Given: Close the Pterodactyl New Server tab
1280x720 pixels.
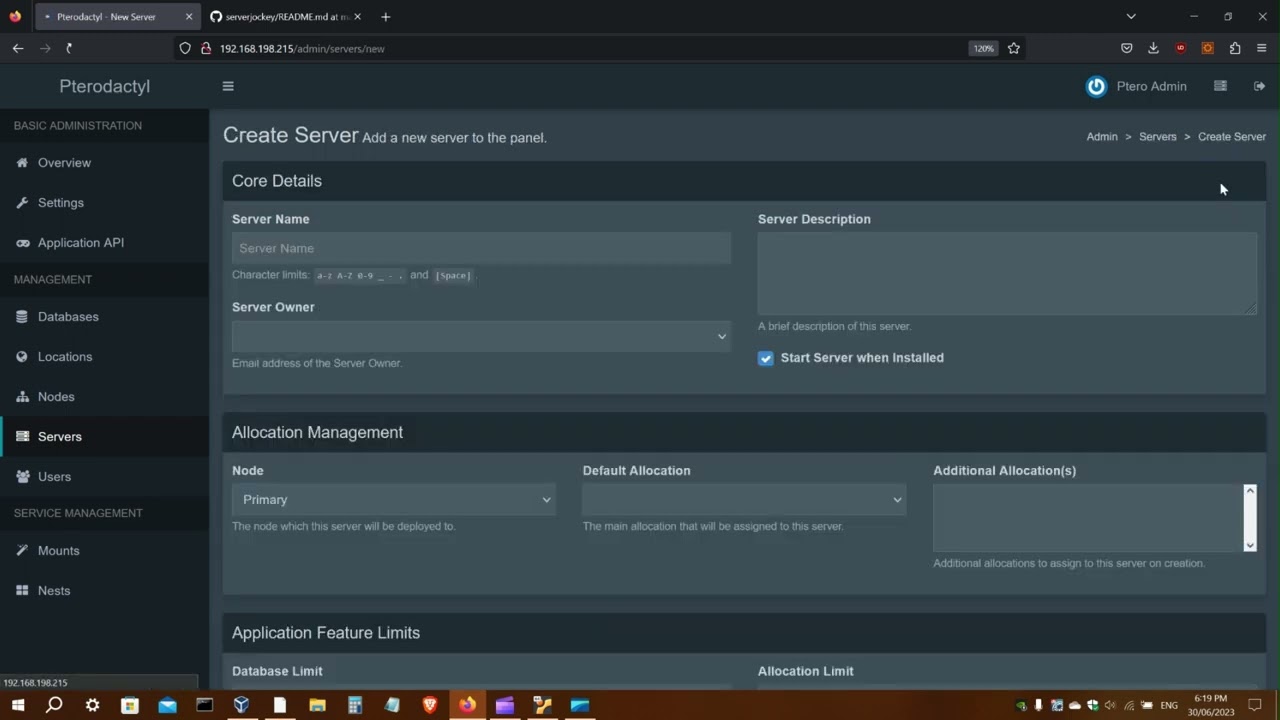Looking at the screenshot, I should pyautogui.click(x=188, y=16).
